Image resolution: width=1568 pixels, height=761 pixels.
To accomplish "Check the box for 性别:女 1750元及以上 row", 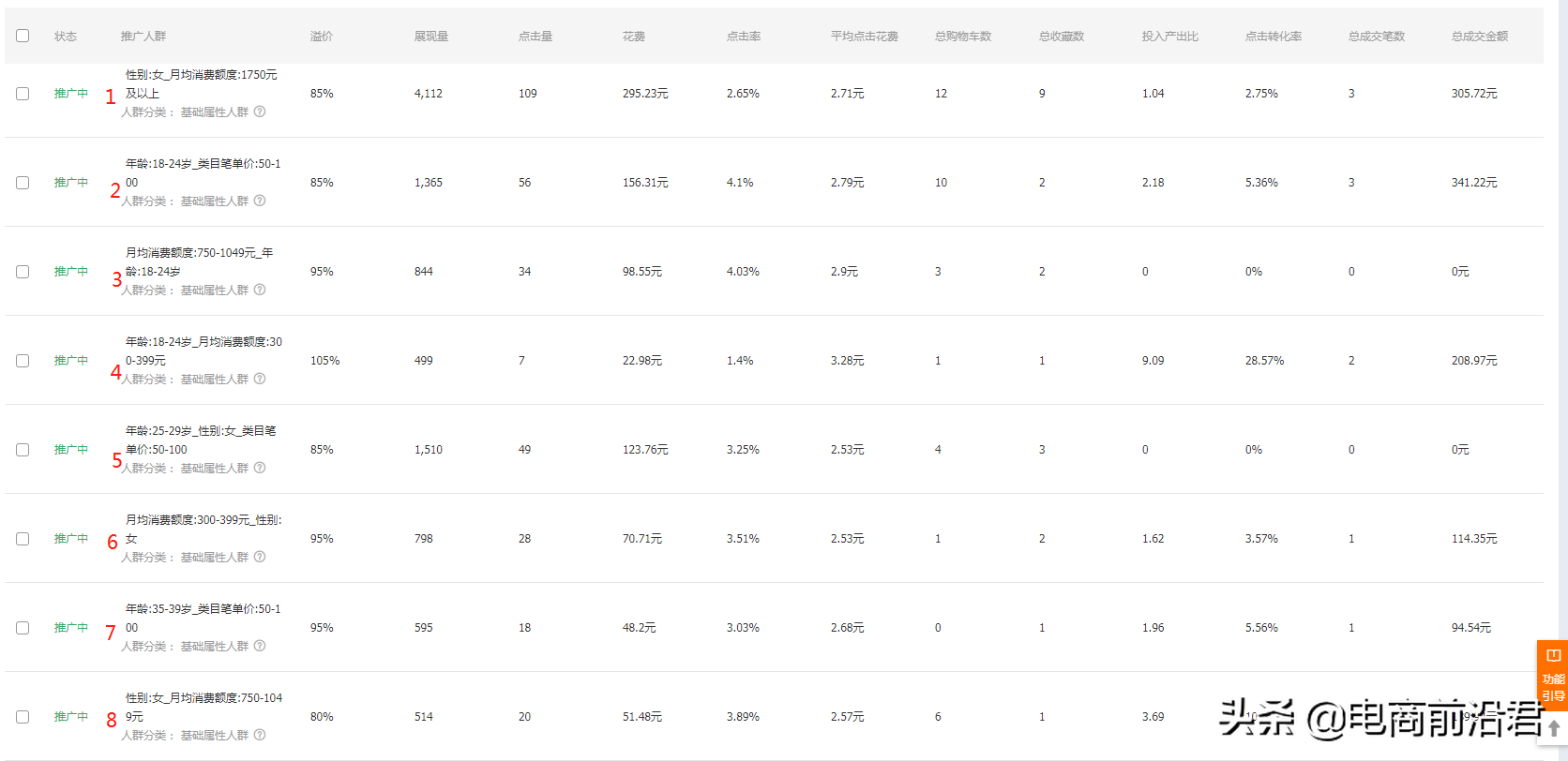I will coord(23,94).
